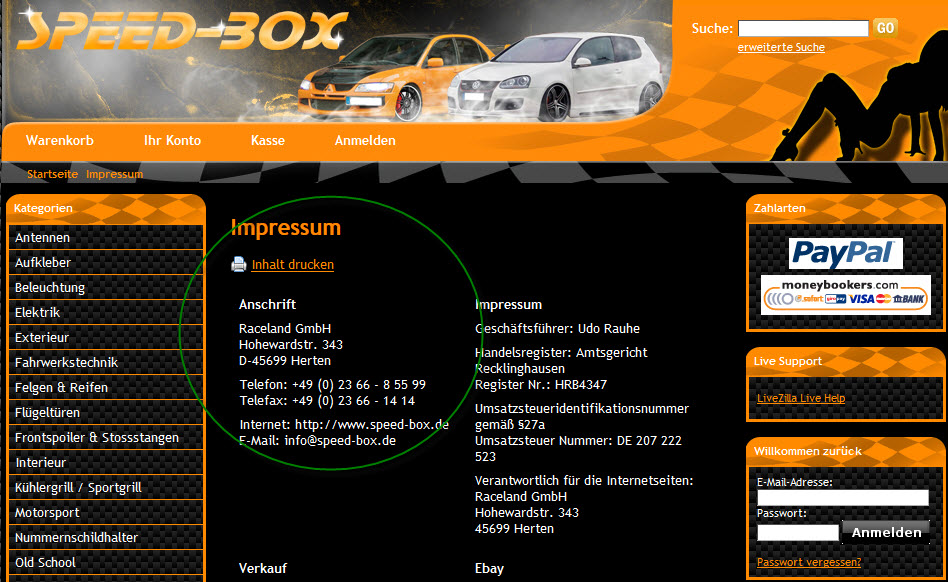Click the Passwort vergessen link
The width and height of the screenshot is (948, 582).
(x=808, y=562)
